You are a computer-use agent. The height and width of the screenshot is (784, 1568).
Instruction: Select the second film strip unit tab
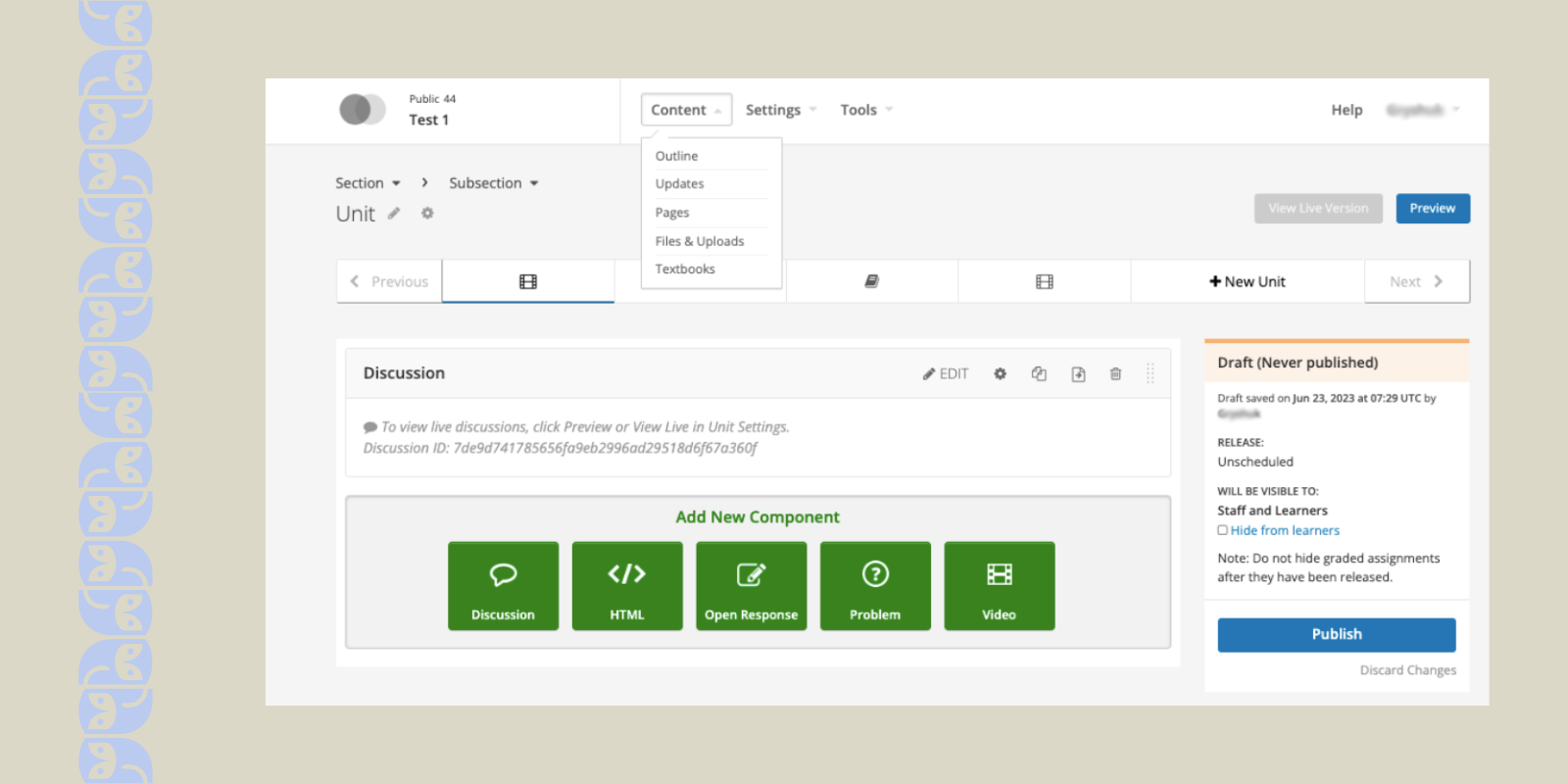[1045, 281]
